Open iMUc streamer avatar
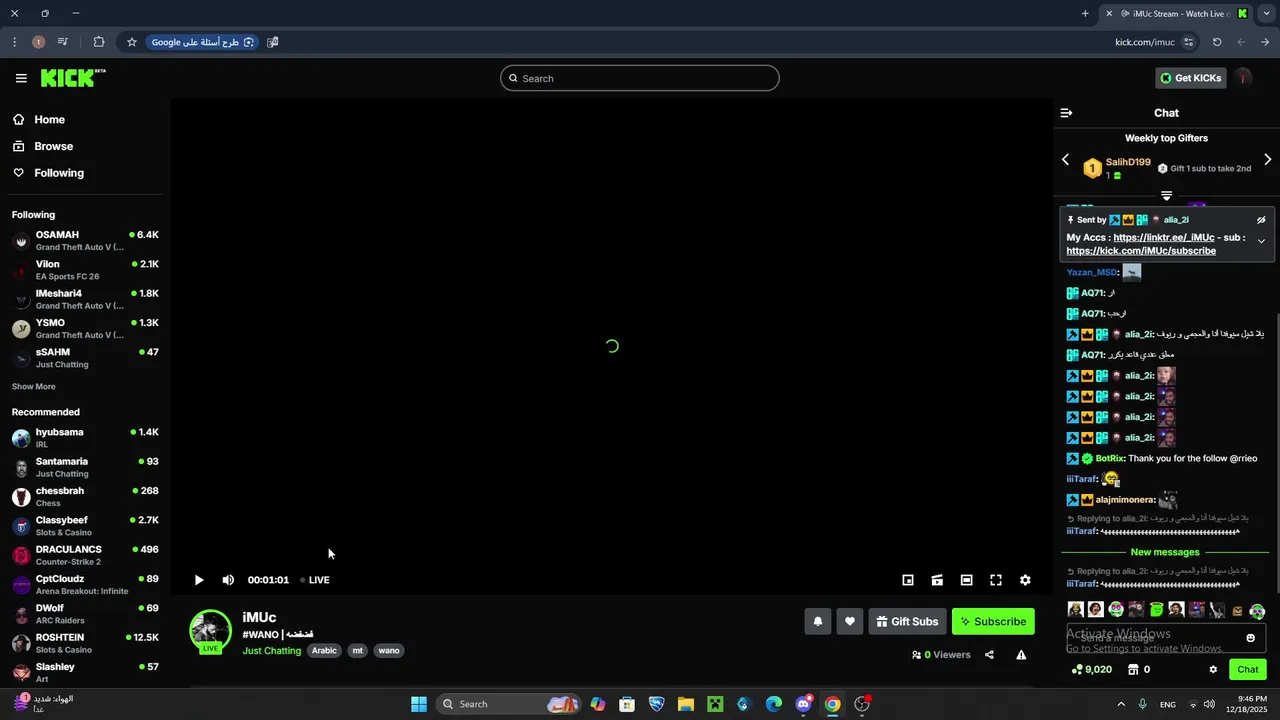Image resolution: width=1280 pixels, height=720 pixels. click(210, 631)
